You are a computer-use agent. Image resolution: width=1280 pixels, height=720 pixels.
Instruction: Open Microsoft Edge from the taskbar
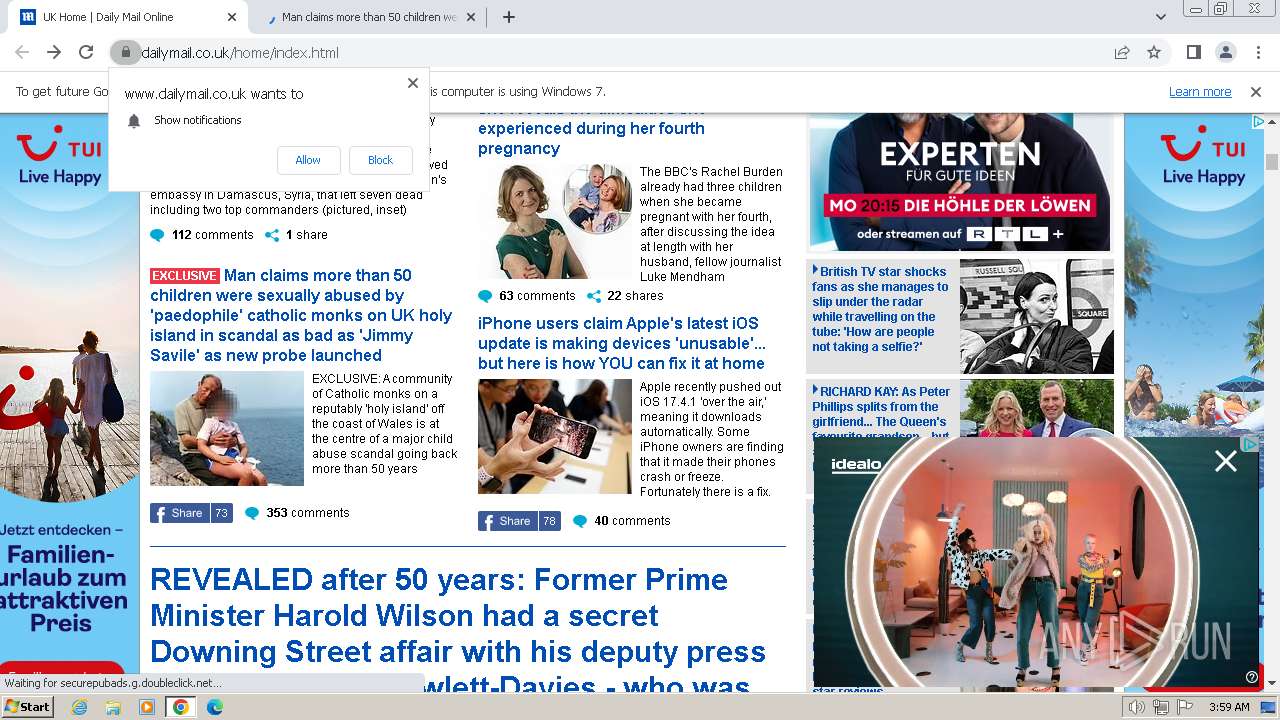point(215,707)
